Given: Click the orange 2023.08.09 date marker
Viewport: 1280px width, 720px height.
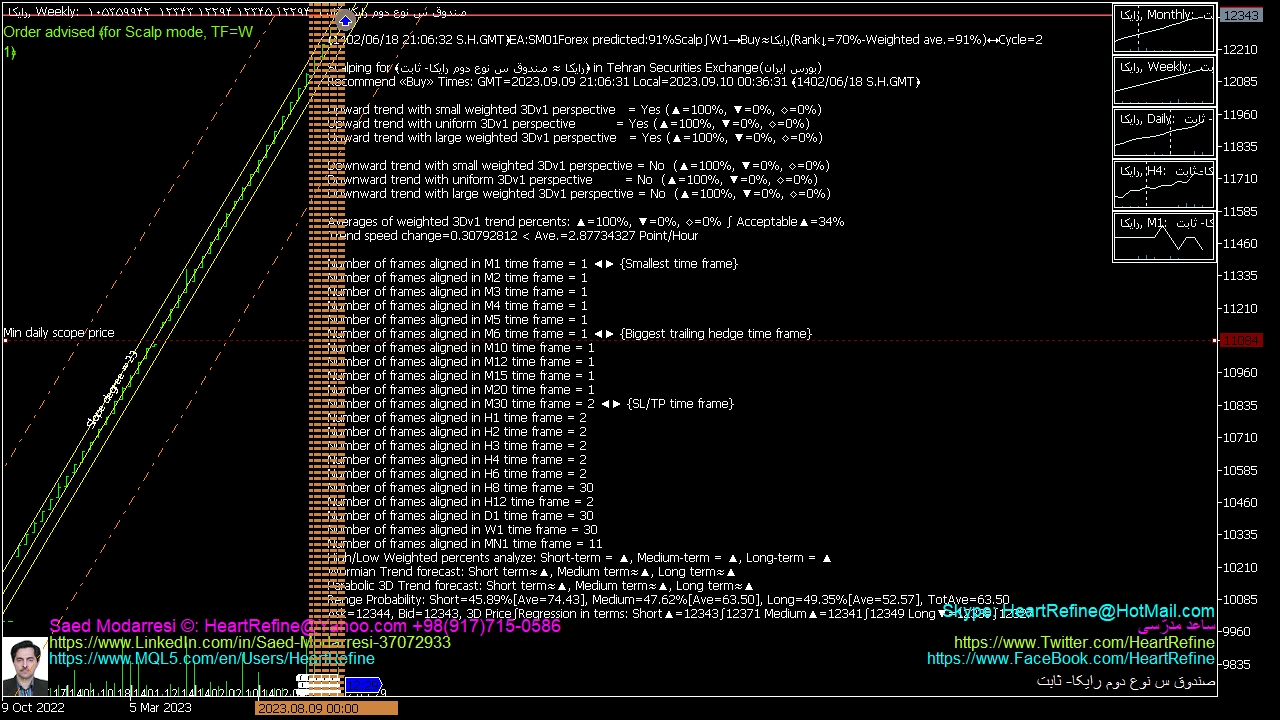Looking at the screenshot, I should 326,708.
